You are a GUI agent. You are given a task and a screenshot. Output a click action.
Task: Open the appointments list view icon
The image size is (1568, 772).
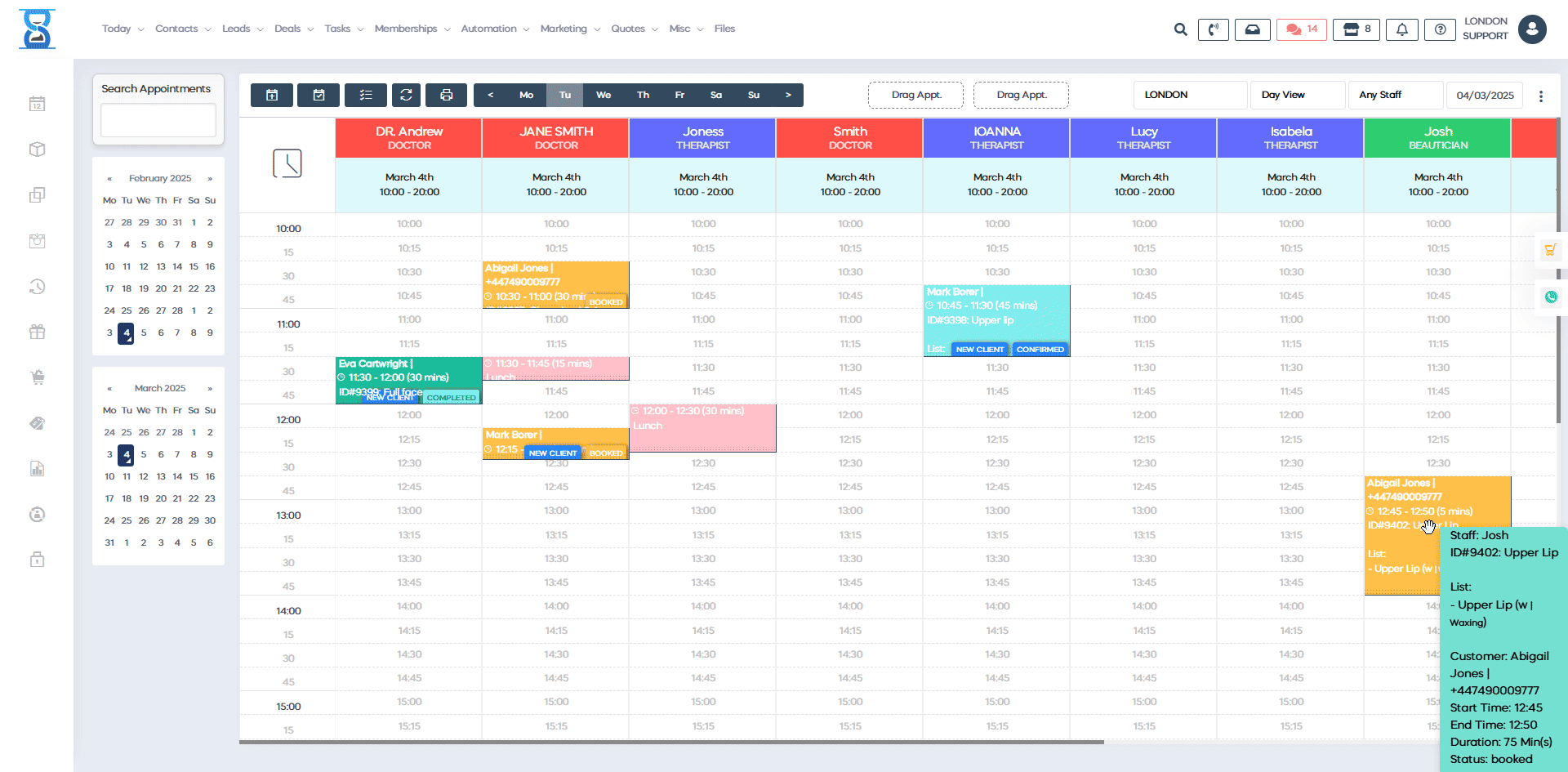point(366,95)
